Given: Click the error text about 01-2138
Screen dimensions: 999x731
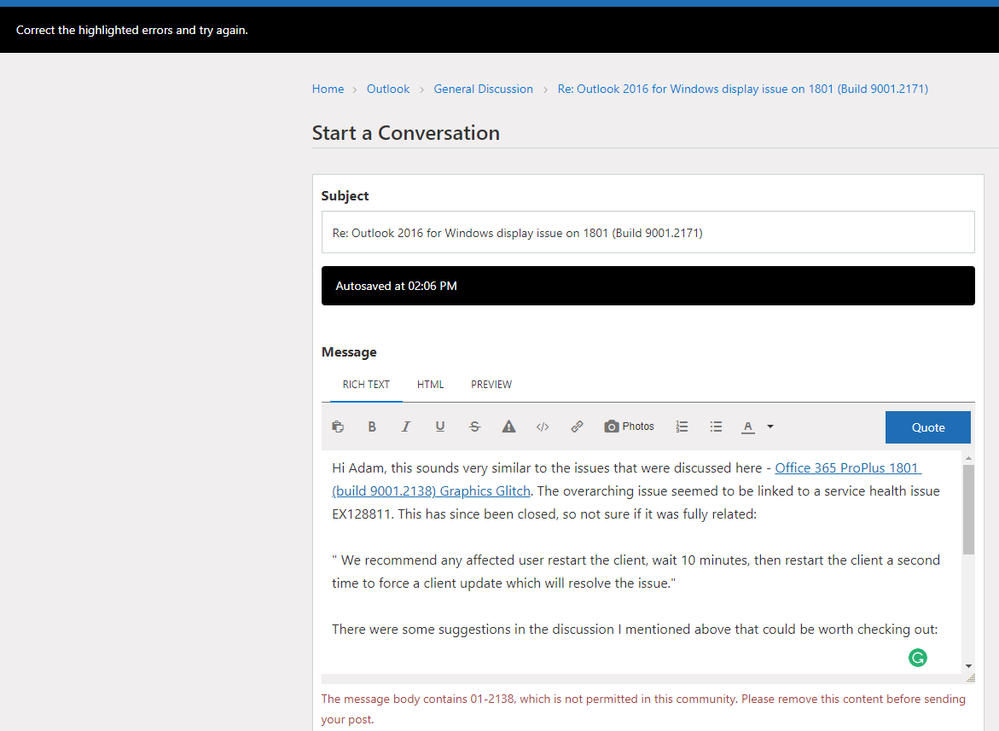Looking at the screenshot, I should 643,709.
